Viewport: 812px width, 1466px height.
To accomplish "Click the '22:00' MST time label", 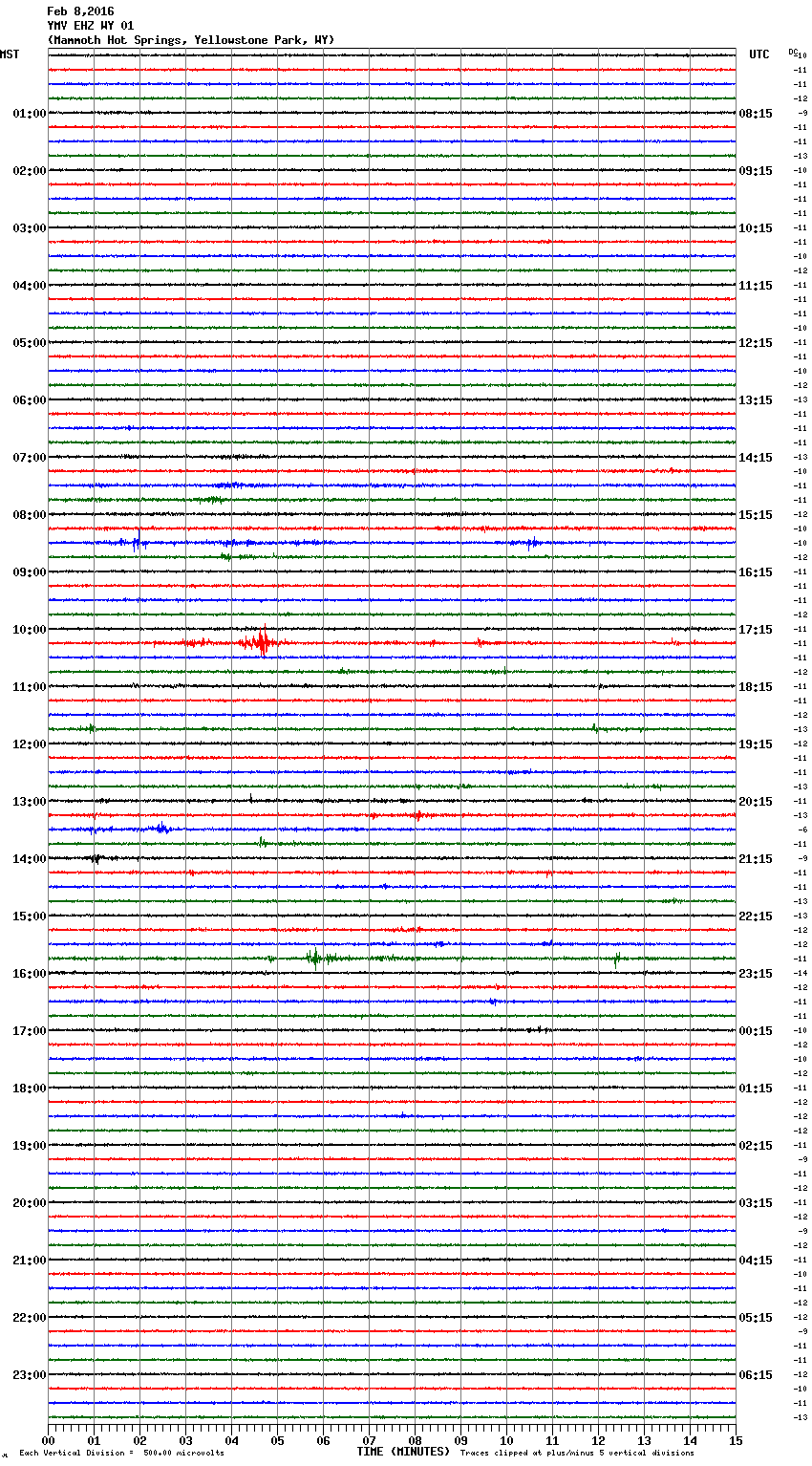I will [30, 1318].
